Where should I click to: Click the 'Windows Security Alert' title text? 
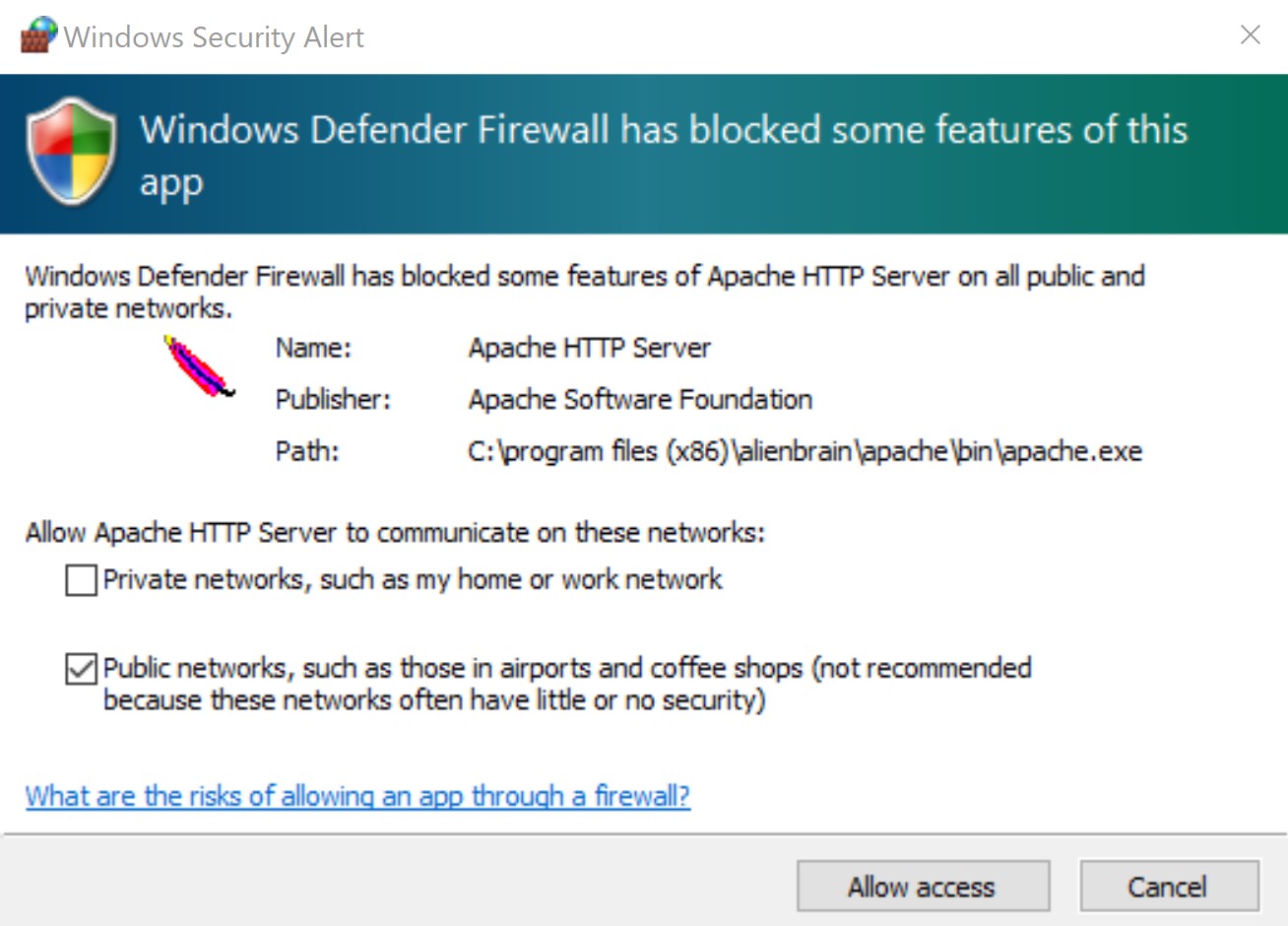214,37
